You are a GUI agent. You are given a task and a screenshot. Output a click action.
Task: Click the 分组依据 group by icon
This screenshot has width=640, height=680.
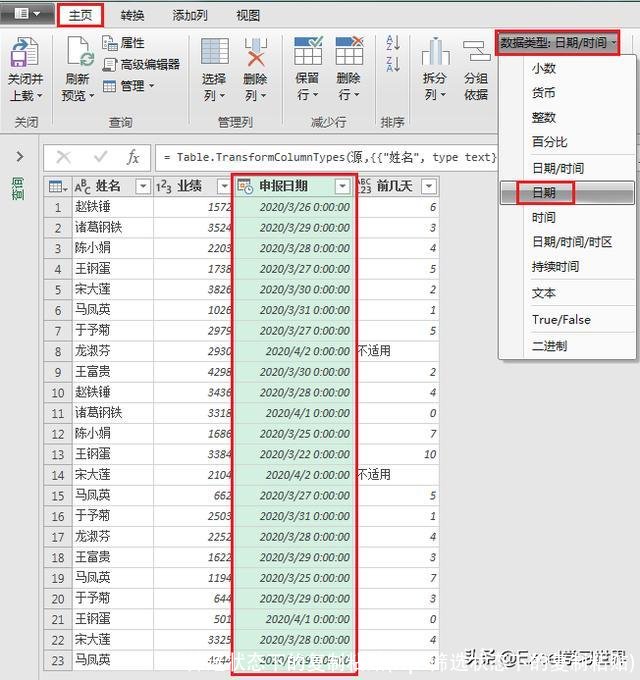click(x=476, y=51)
